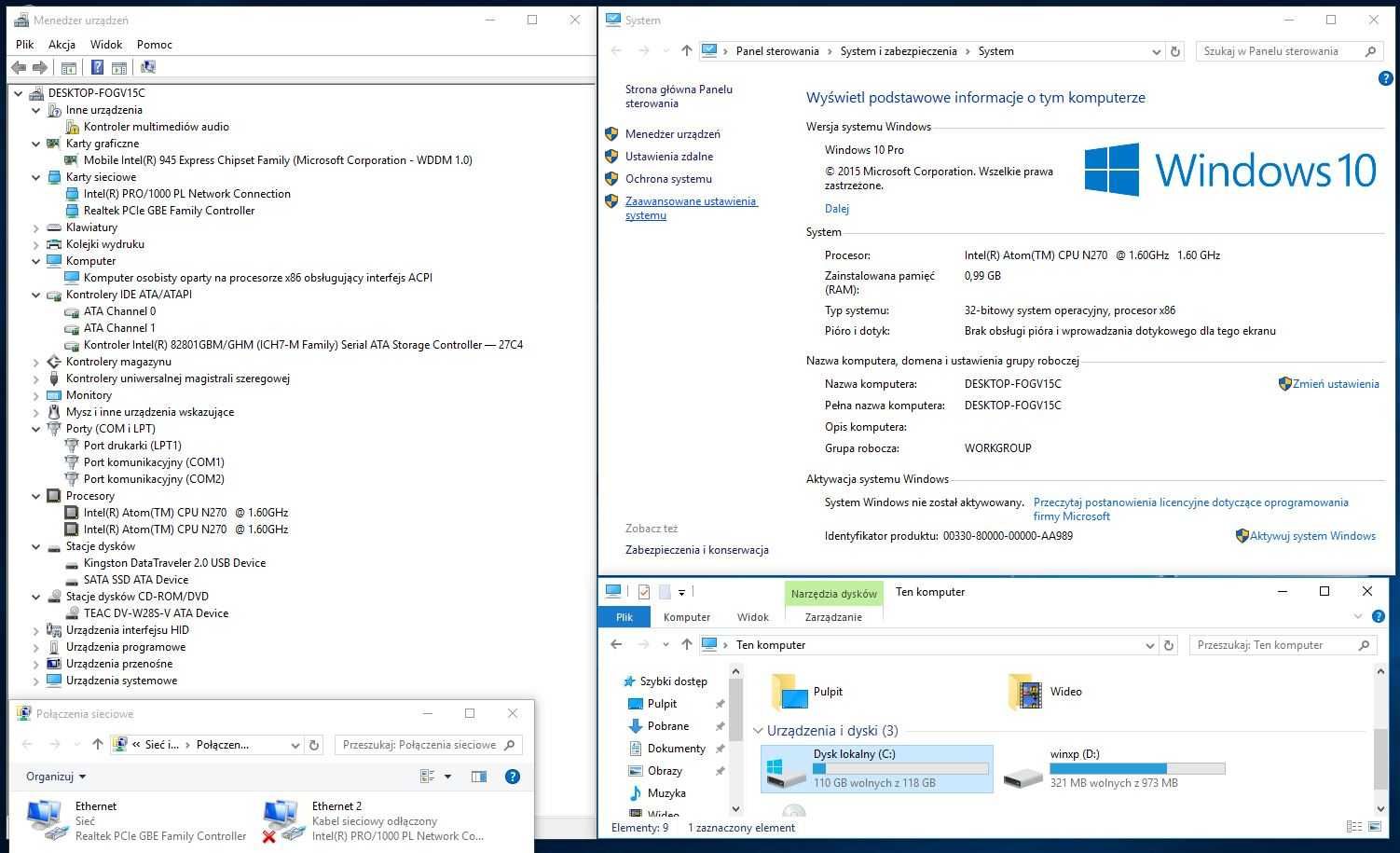Viewport: 1400px width, 853px height.
Task: Open Komputer ribbon tab
Action: [x=687, y=617]
